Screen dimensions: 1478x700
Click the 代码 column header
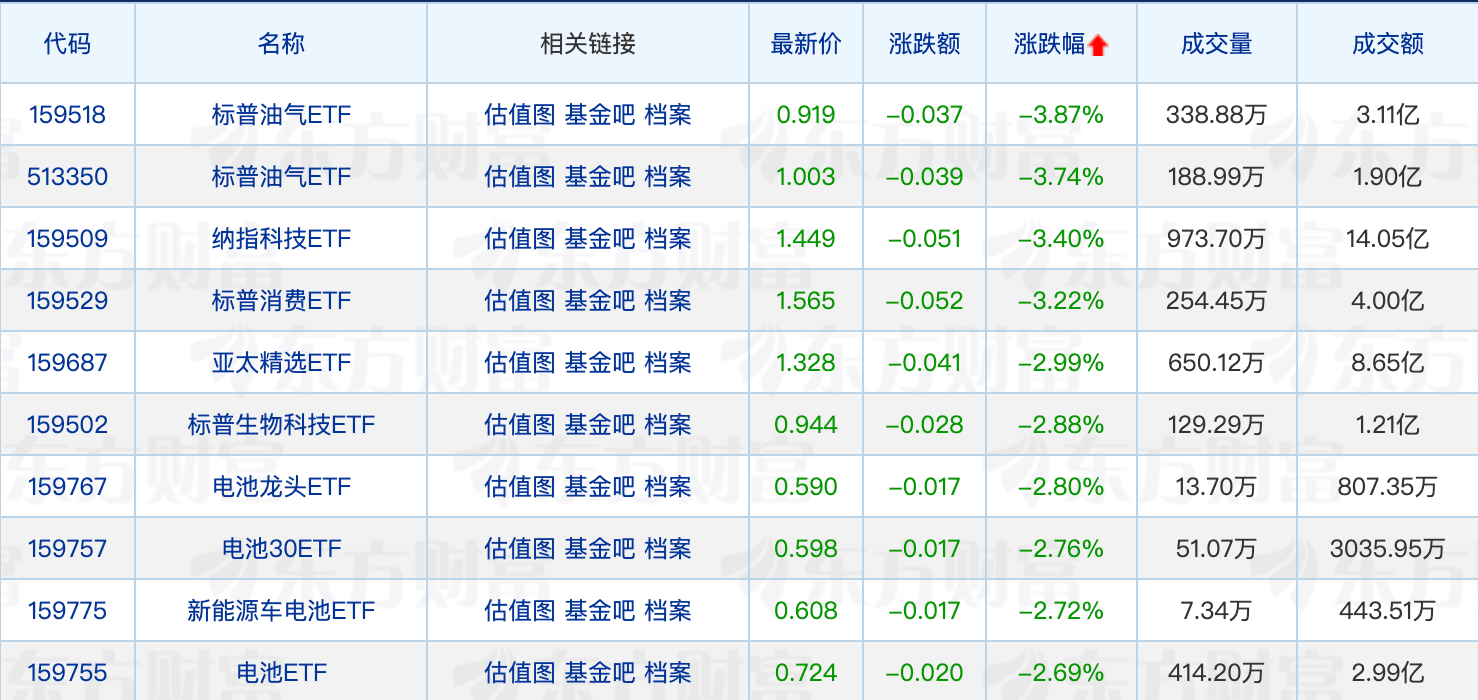tap(67, 44)
